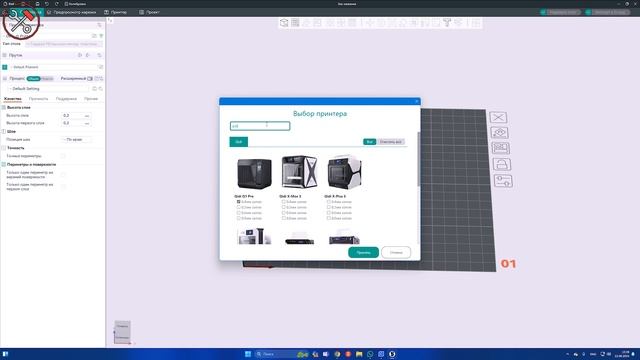The image size is (640, 360).
Task: Open Windows Start menu
Action: (248, 354)
